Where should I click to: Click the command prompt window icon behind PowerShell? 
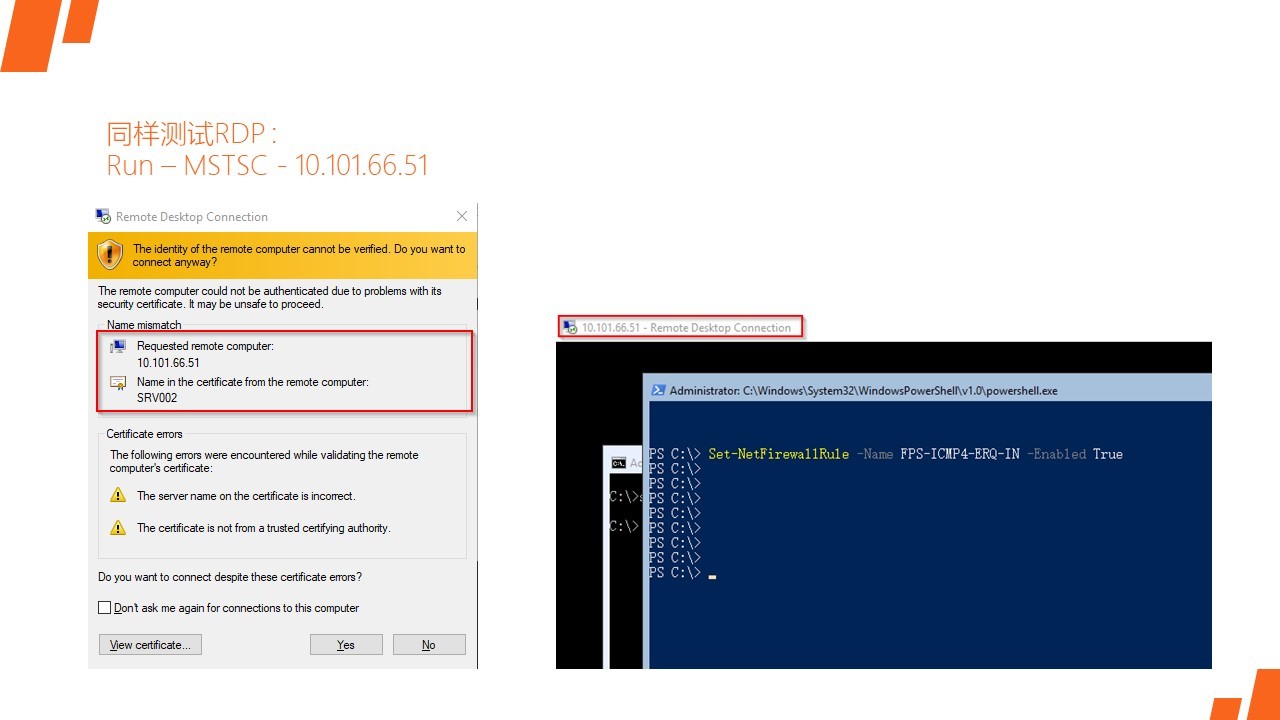619,463
